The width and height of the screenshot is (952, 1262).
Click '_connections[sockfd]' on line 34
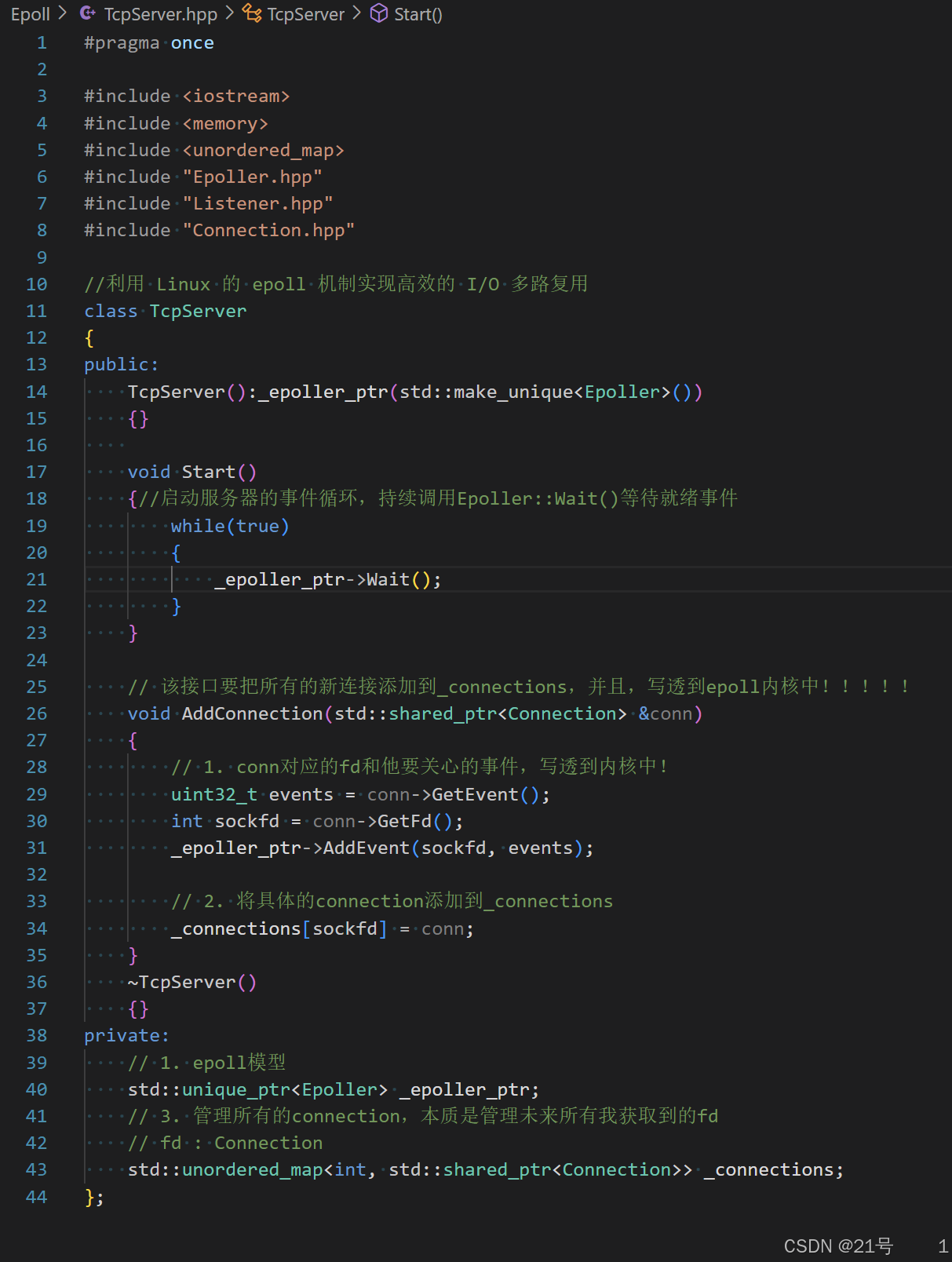click(x=279, y=928)
